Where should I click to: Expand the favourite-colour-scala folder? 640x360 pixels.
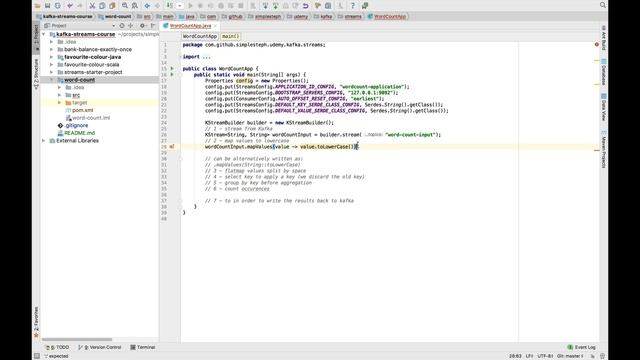51,64
